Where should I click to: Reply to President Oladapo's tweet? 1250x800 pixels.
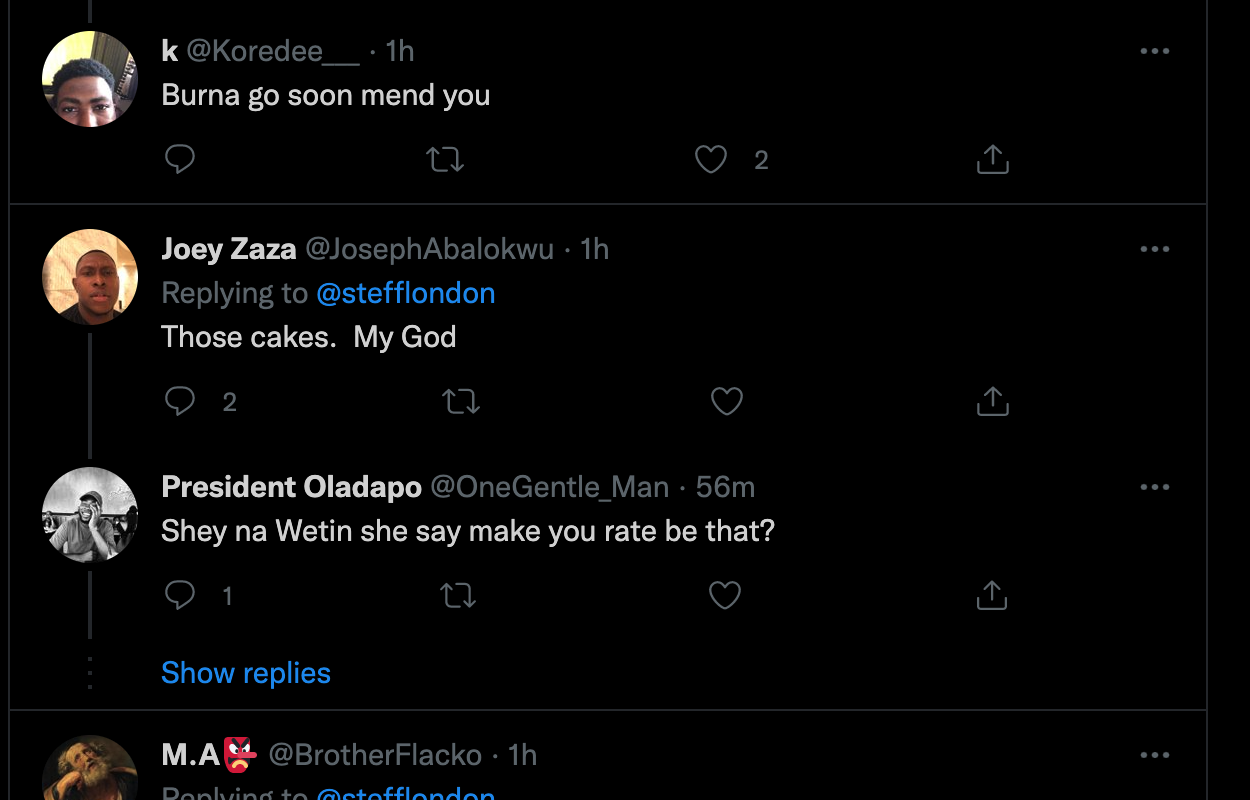(180, 595)
